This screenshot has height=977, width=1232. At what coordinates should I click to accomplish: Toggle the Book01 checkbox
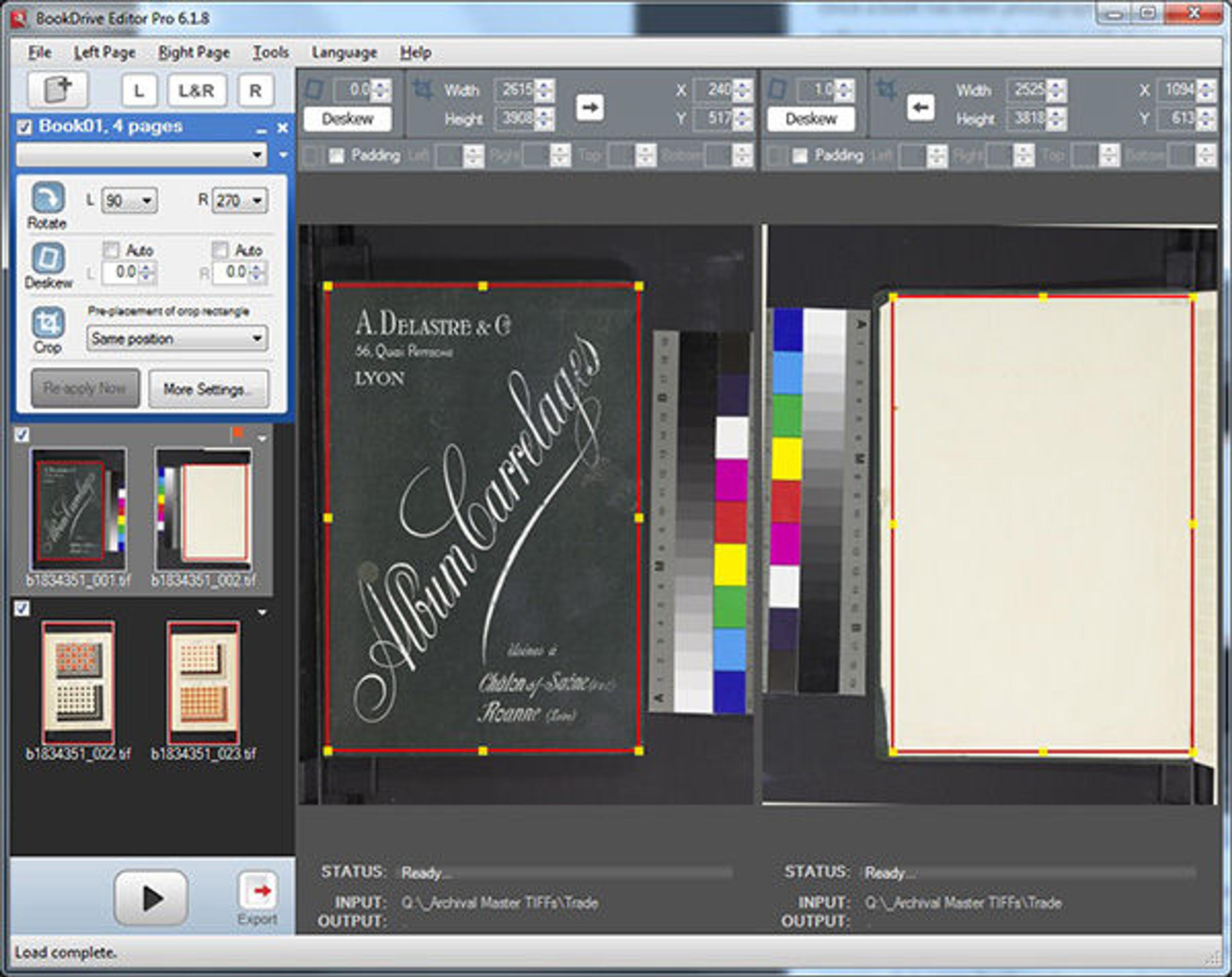pyautogui.click(x=24, y=127)
